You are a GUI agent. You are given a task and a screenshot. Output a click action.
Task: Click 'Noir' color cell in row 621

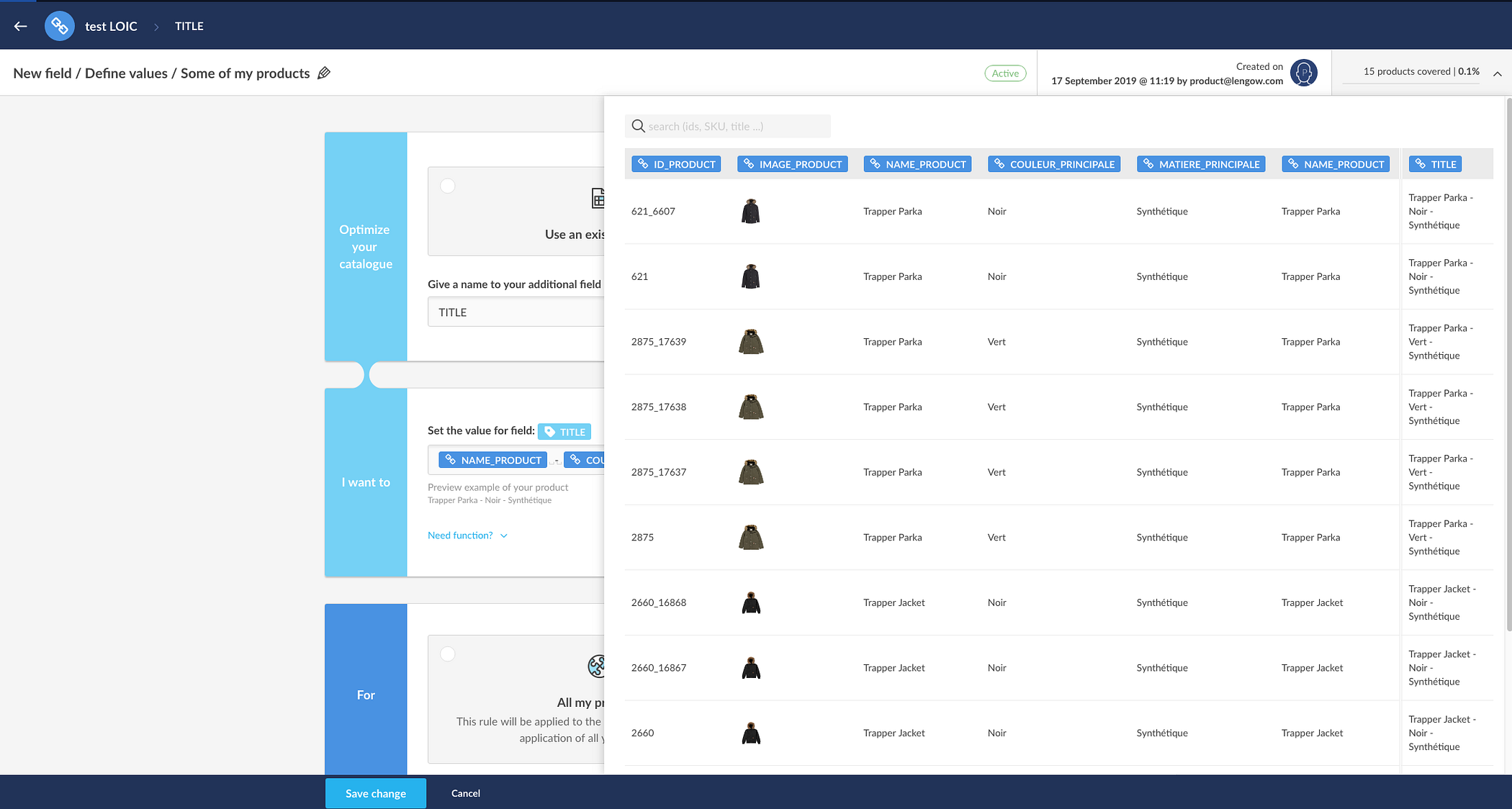click(x=997, y=276)
